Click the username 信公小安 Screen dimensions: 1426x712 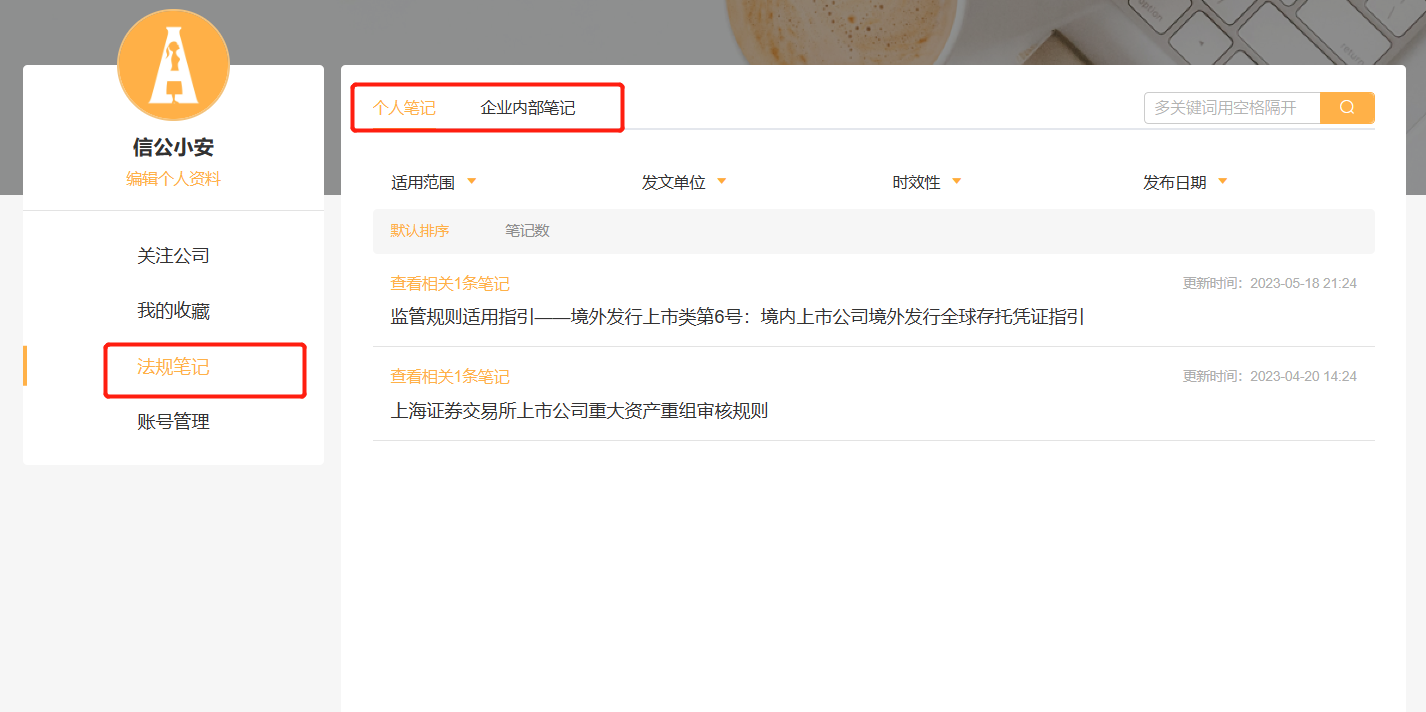(174, 147)
